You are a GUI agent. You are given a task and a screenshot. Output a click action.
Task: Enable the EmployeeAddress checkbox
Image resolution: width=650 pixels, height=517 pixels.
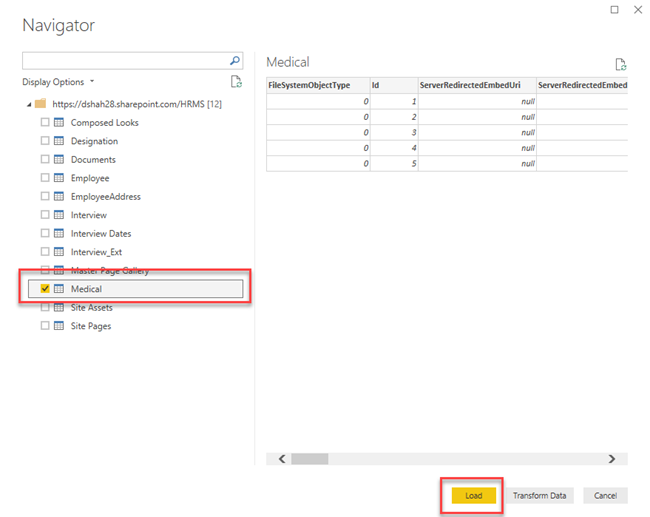(x=45, y=196)
